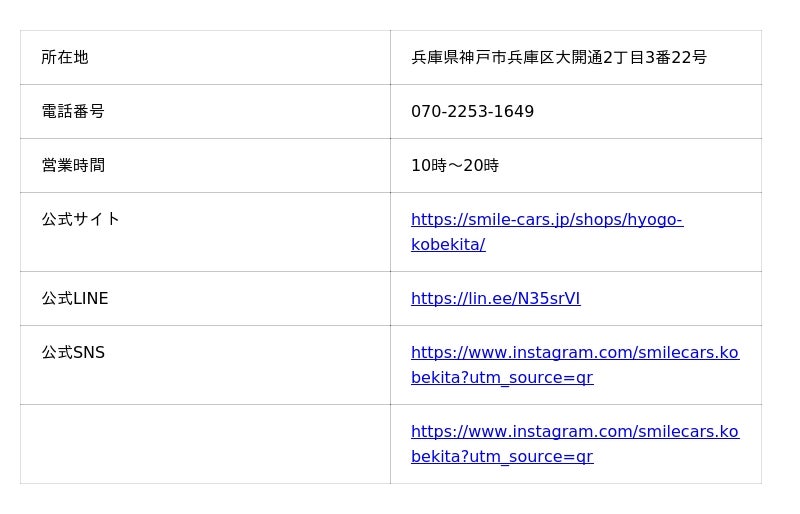The image size is (800, 514).
Task: Click the '2丁目3番22号' part of the address
Action: point(655,57)
